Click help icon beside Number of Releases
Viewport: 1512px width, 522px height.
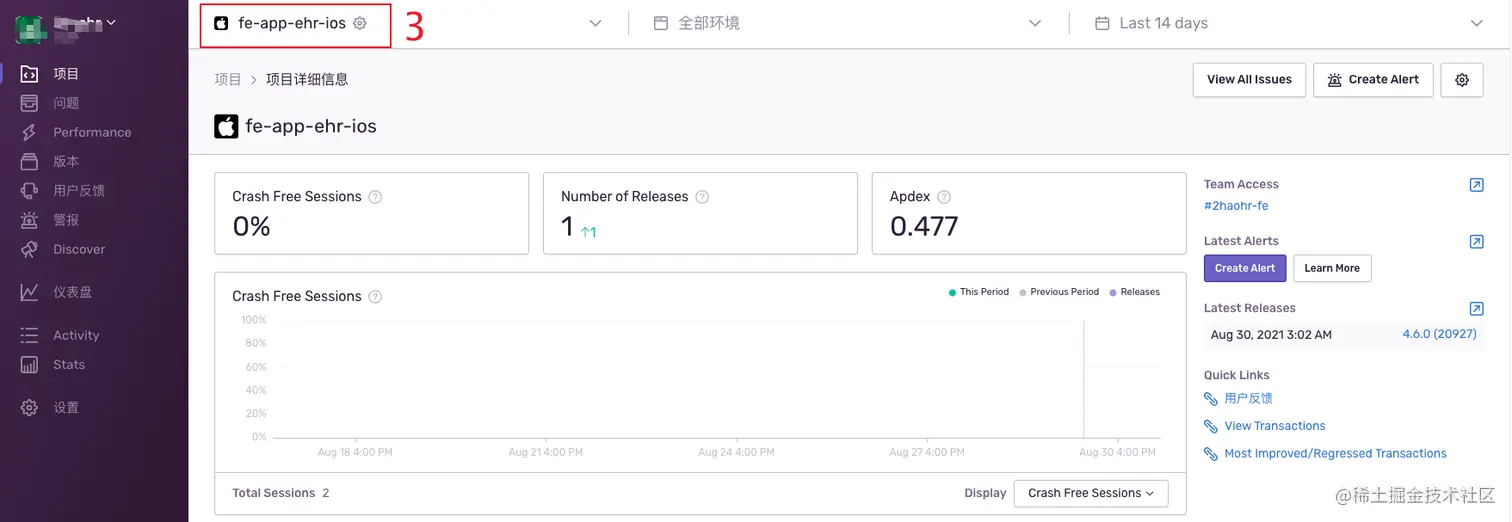tap(702, 197)
